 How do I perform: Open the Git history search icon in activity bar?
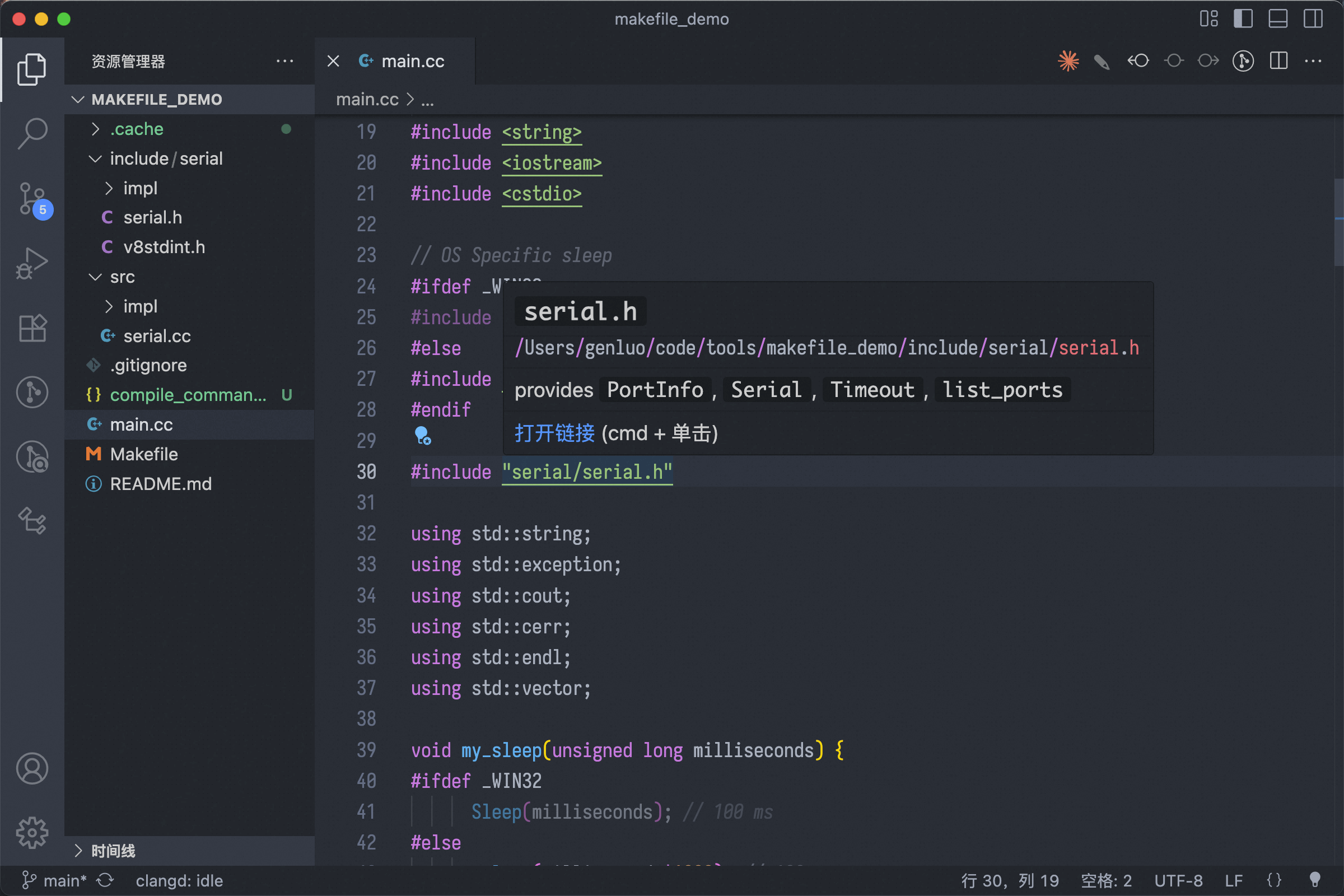(32, 457)
